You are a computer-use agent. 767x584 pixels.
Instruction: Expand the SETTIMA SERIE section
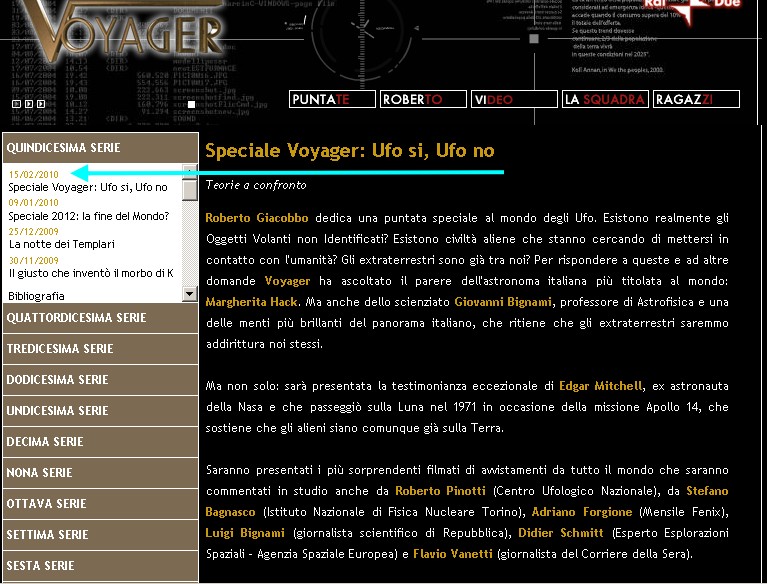(x=100, y=535)
